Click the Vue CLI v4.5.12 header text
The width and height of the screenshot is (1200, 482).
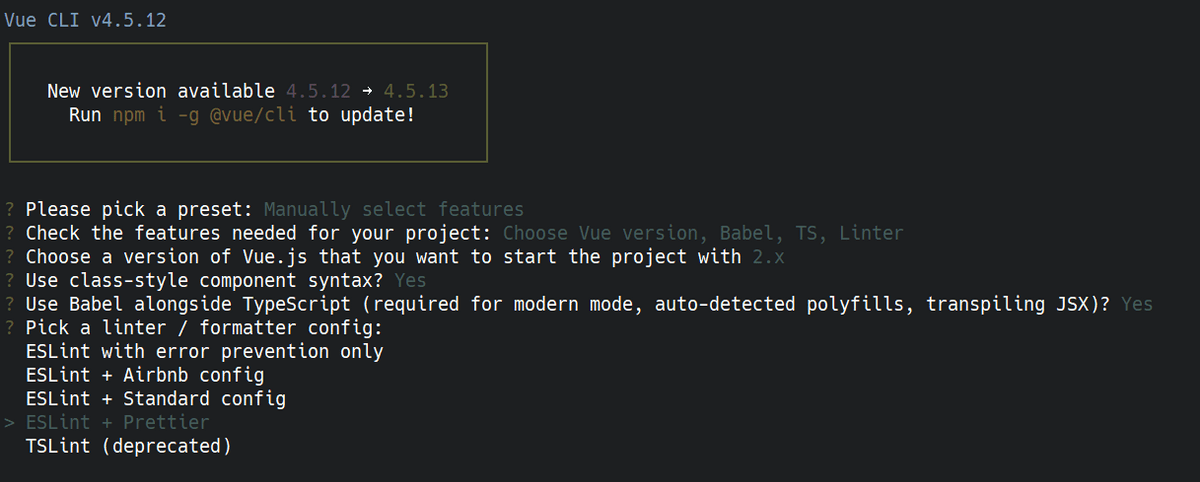coord(84,20)
